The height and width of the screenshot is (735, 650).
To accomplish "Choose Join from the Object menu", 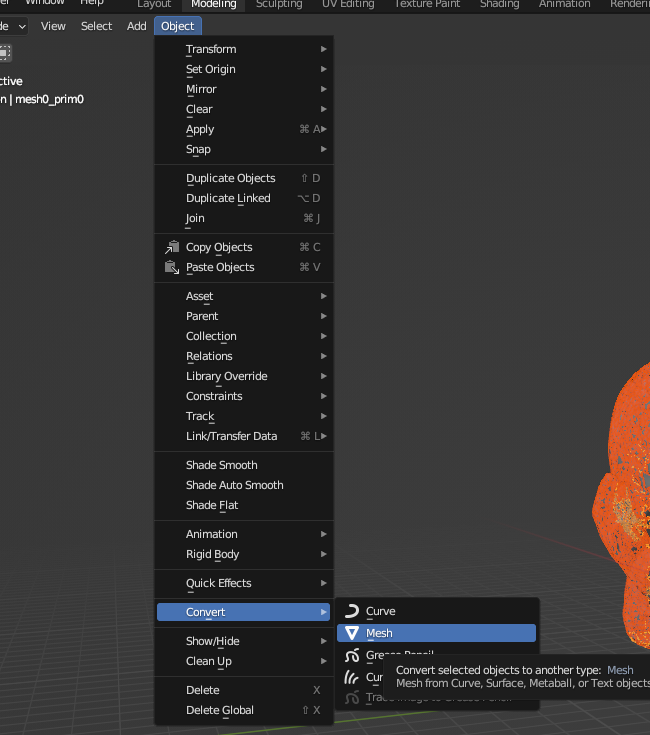I will [x=195, y=218].
